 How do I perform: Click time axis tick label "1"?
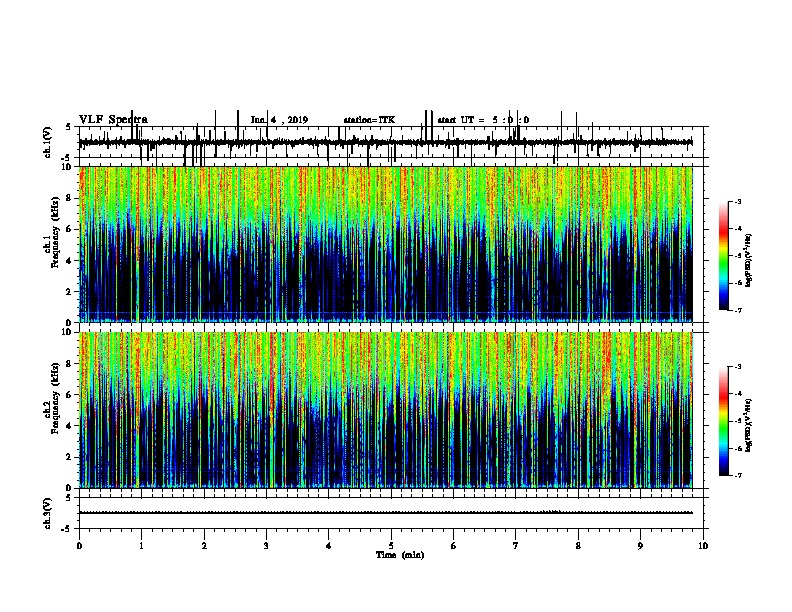[x=141, y=546]
